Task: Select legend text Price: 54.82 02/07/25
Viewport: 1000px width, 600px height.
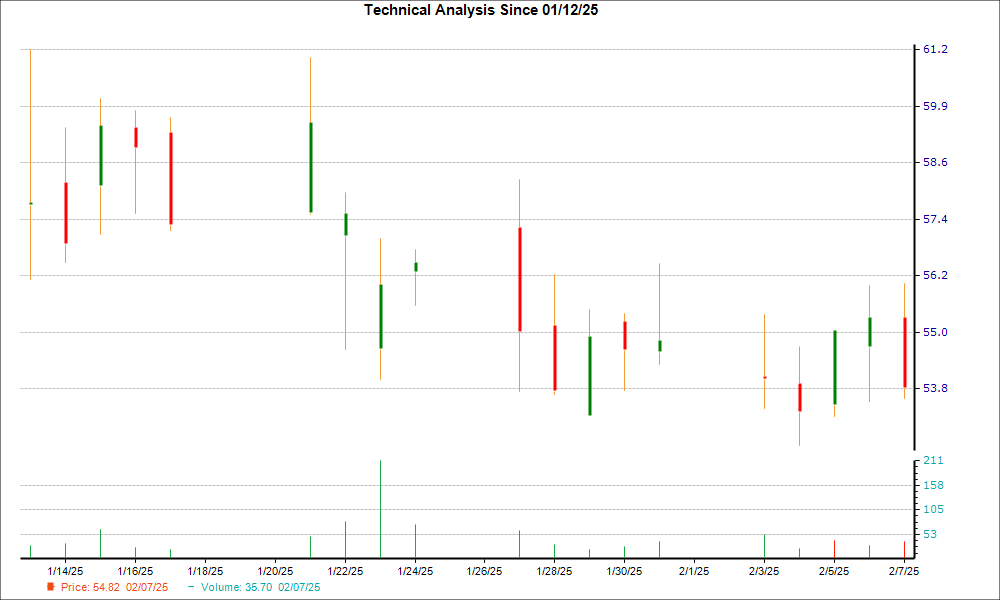Action: 115,587
